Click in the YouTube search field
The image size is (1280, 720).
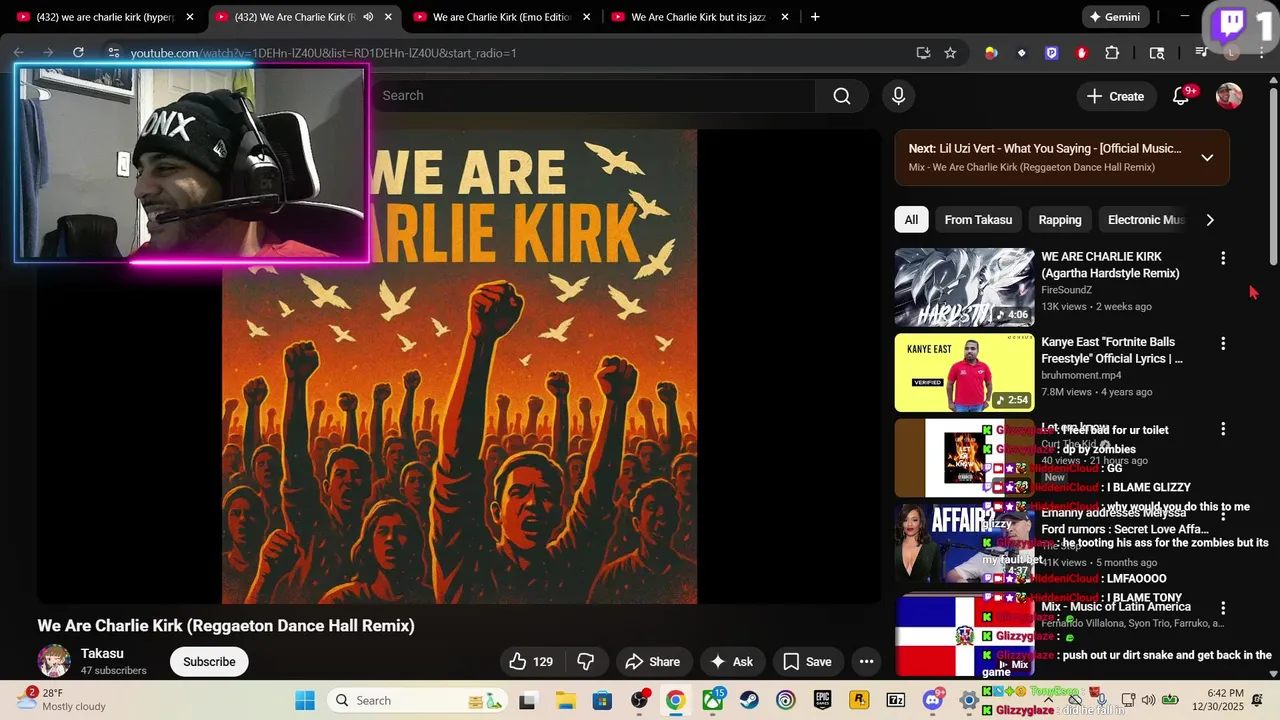click(x=594, y=96)
